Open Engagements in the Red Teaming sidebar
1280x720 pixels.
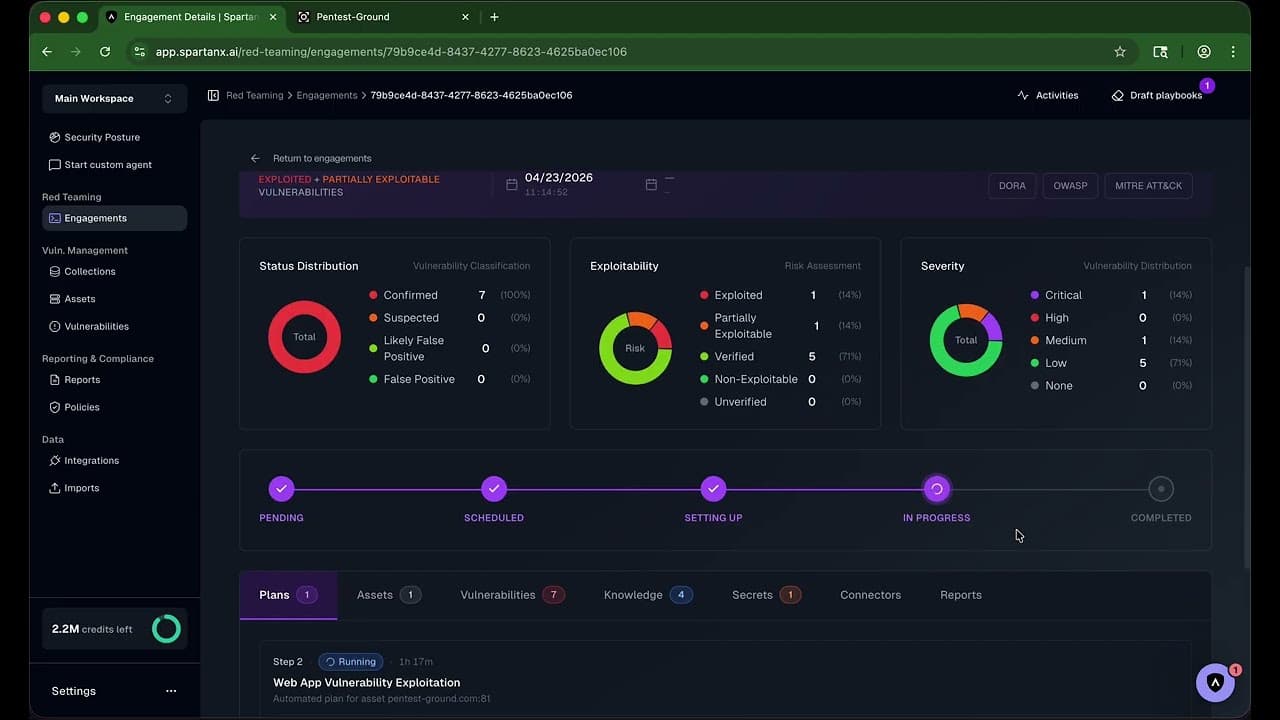(x=95, y=218)
